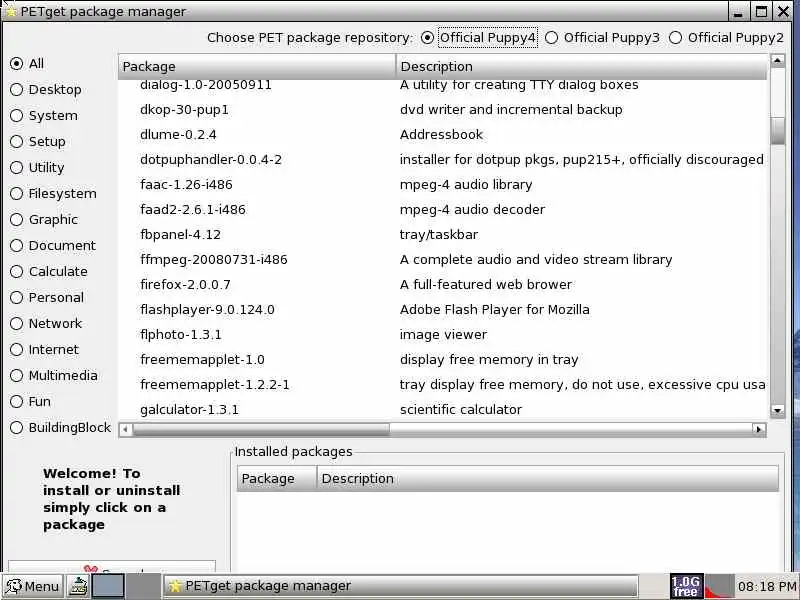The width and height of the screenshot is (800, 600).
Task: Click description 'A full-featured web brower'
Action: (x=486, y=285)
